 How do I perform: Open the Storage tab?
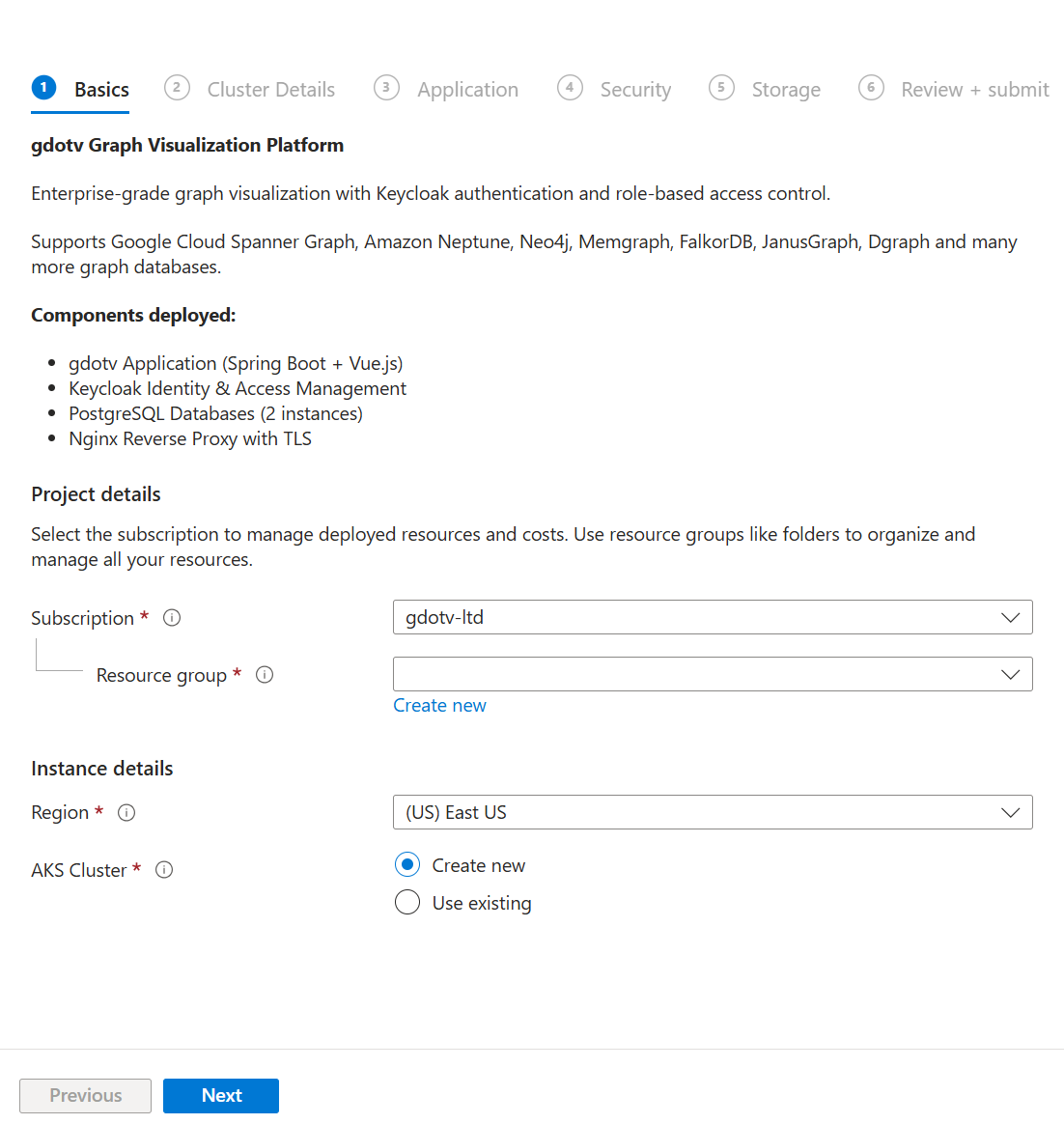[786, 89]
